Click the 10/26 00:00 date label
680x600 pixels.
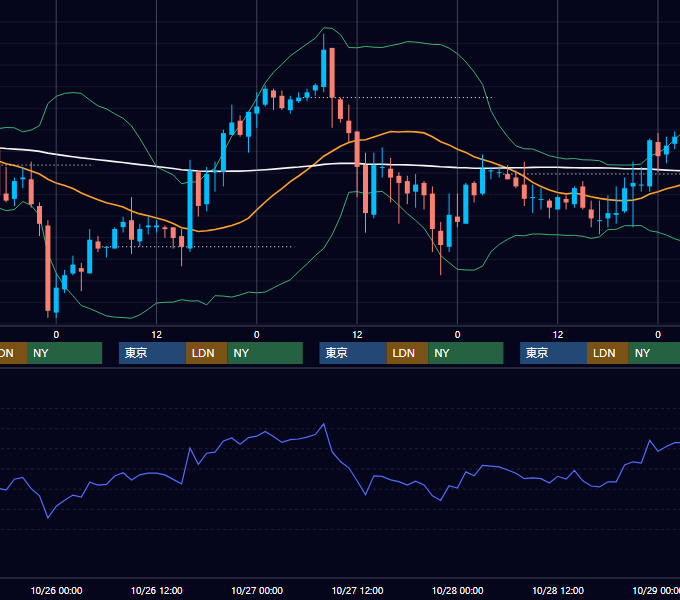(56, 590)
